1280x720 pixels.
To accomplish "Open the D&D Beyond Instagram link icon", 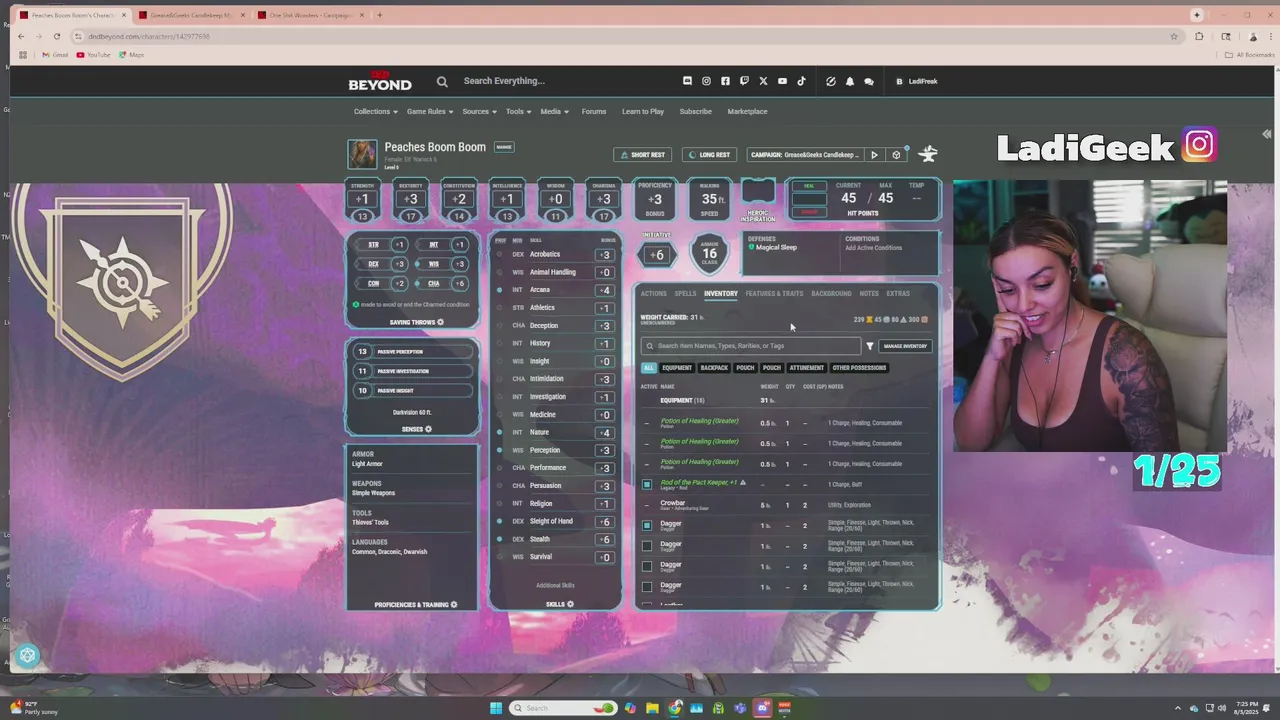I will (x=706, y=81).
